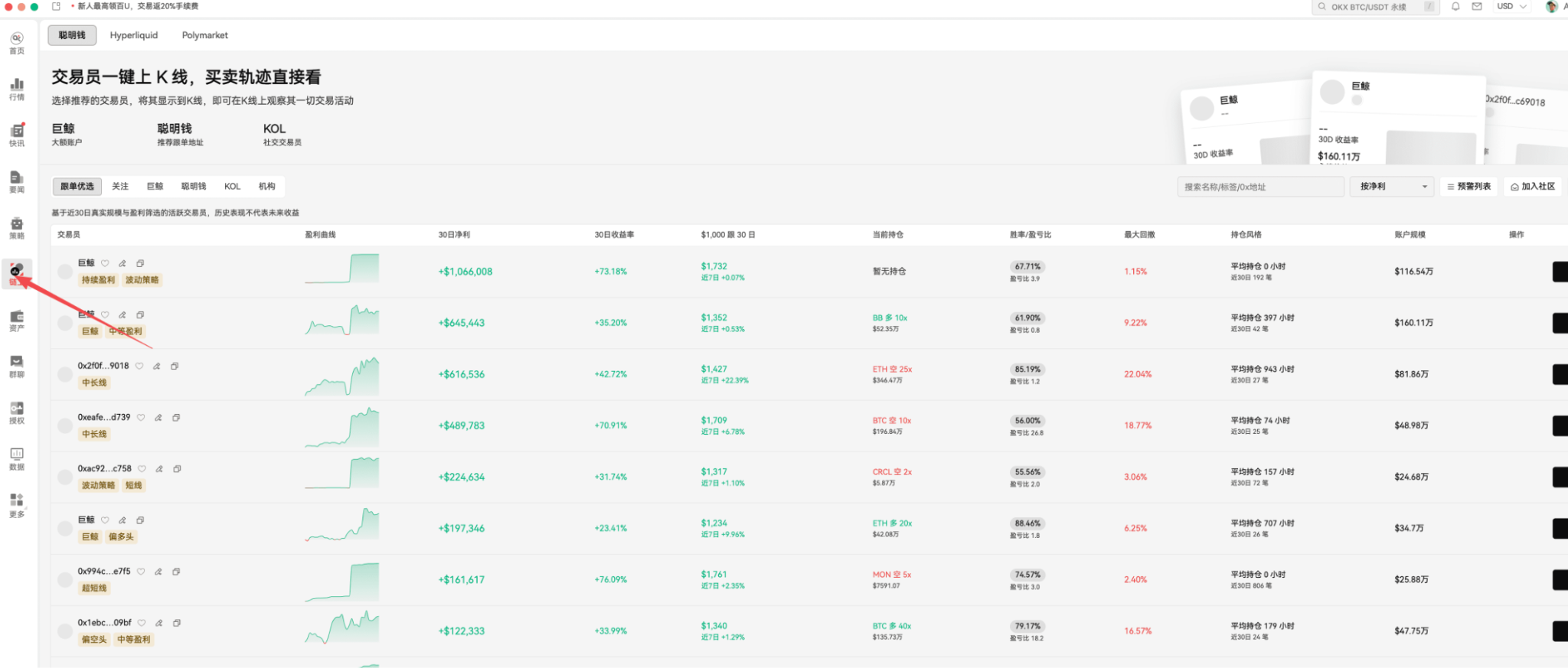Viewport: 1568px width, 668px height.
Task: Toggle the heart for trader 0x1ebc...09bf
Action: [x=142, y=622]
